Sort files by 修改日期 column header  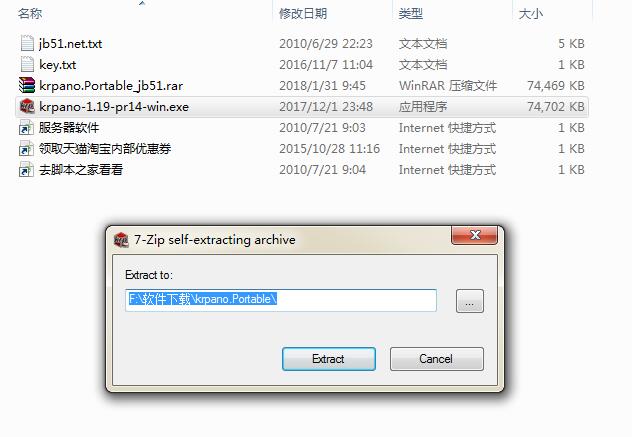[x=303, y=13]
